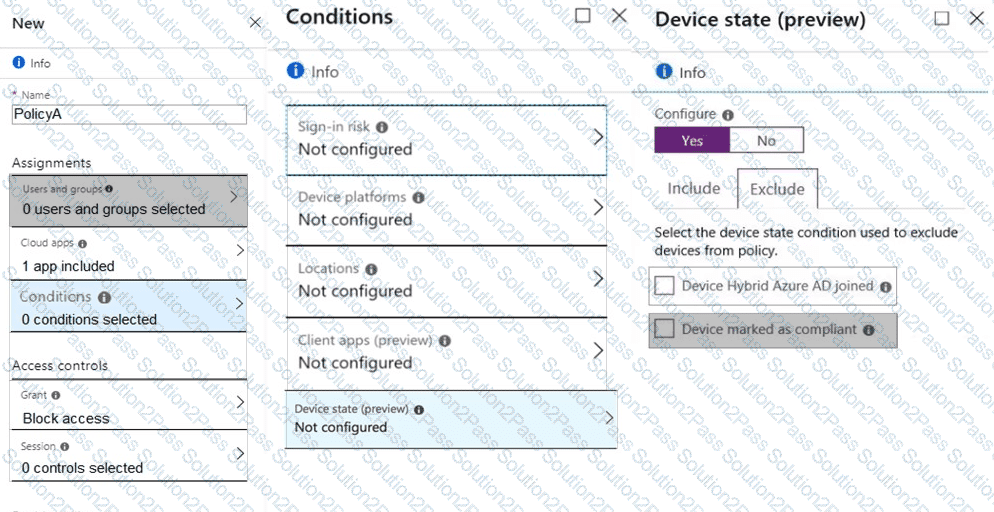Viewport: 994px width, 512px height.
Task: Click the policy Name input field
Action: (129, 114)
